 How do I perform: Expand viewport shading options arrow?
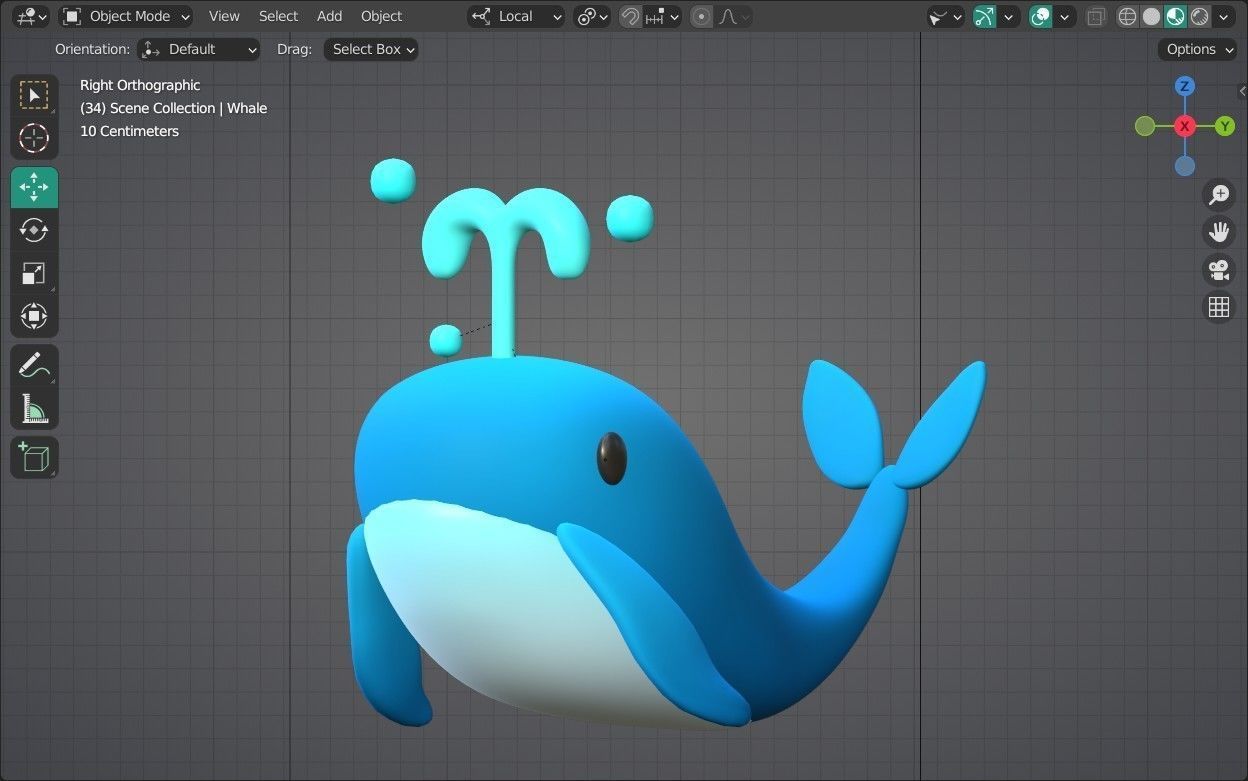1224,16
